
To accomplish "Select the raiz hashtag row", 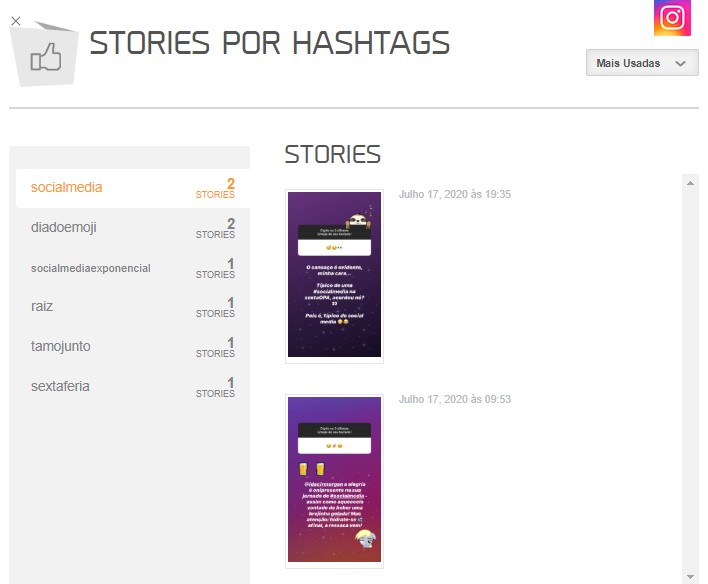I will click(x=133, y=307).
